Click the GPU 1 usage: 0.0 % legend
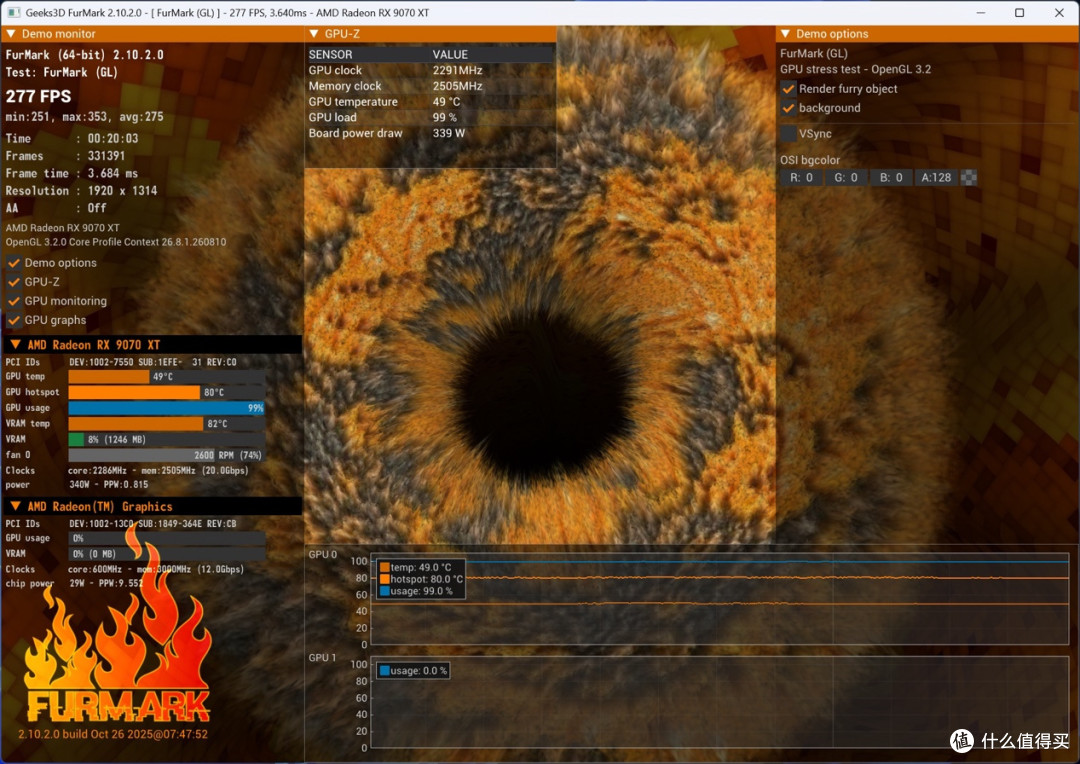 pyautogui.click(x=413, y=671)
